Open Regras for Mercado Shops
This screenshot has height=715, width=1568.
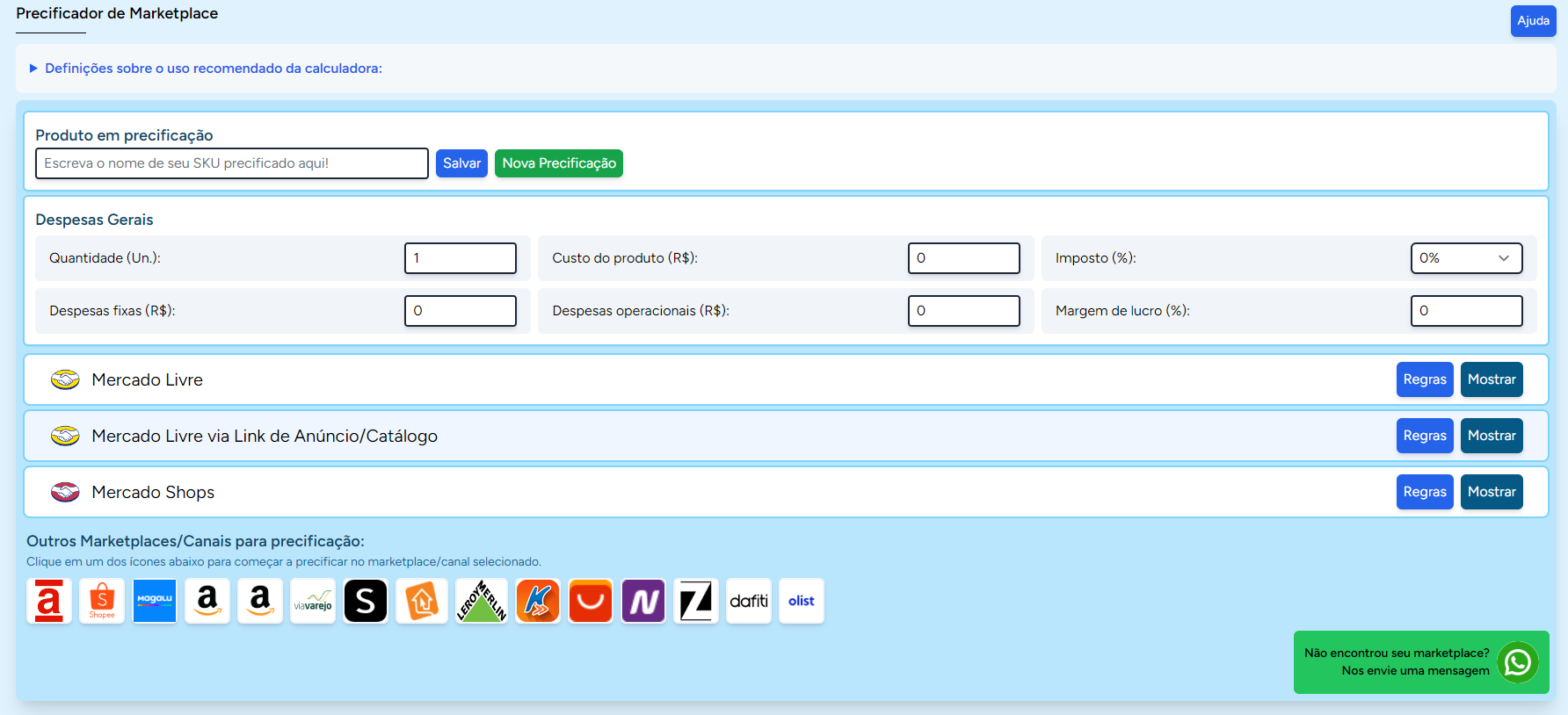1425,492
